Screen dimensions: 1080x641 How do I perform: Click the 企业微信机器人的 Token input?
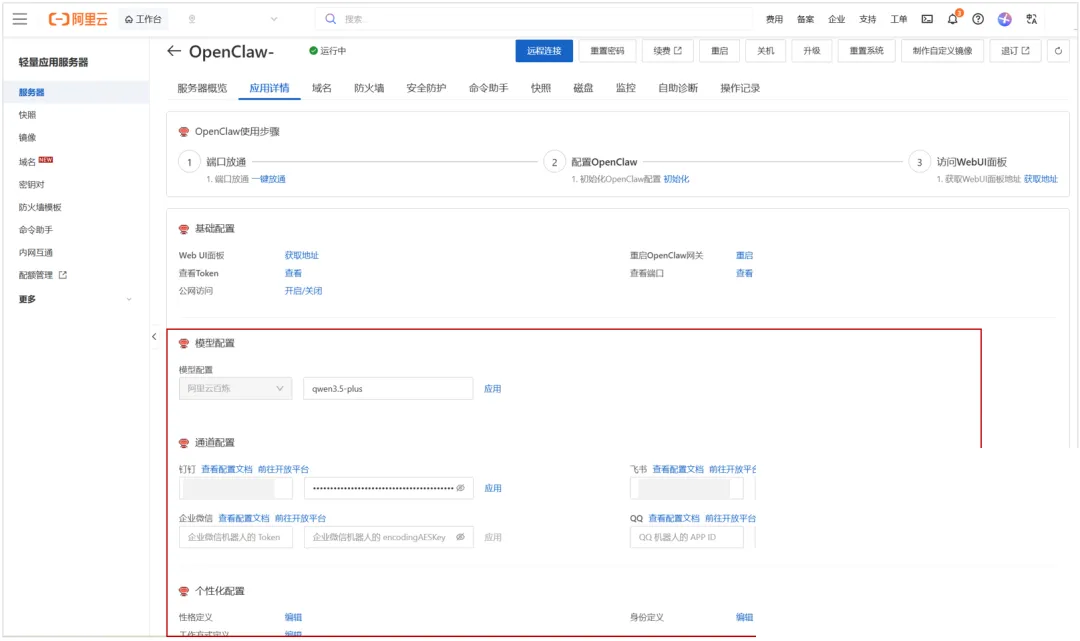pyautogui.click(x=236, y=537)
